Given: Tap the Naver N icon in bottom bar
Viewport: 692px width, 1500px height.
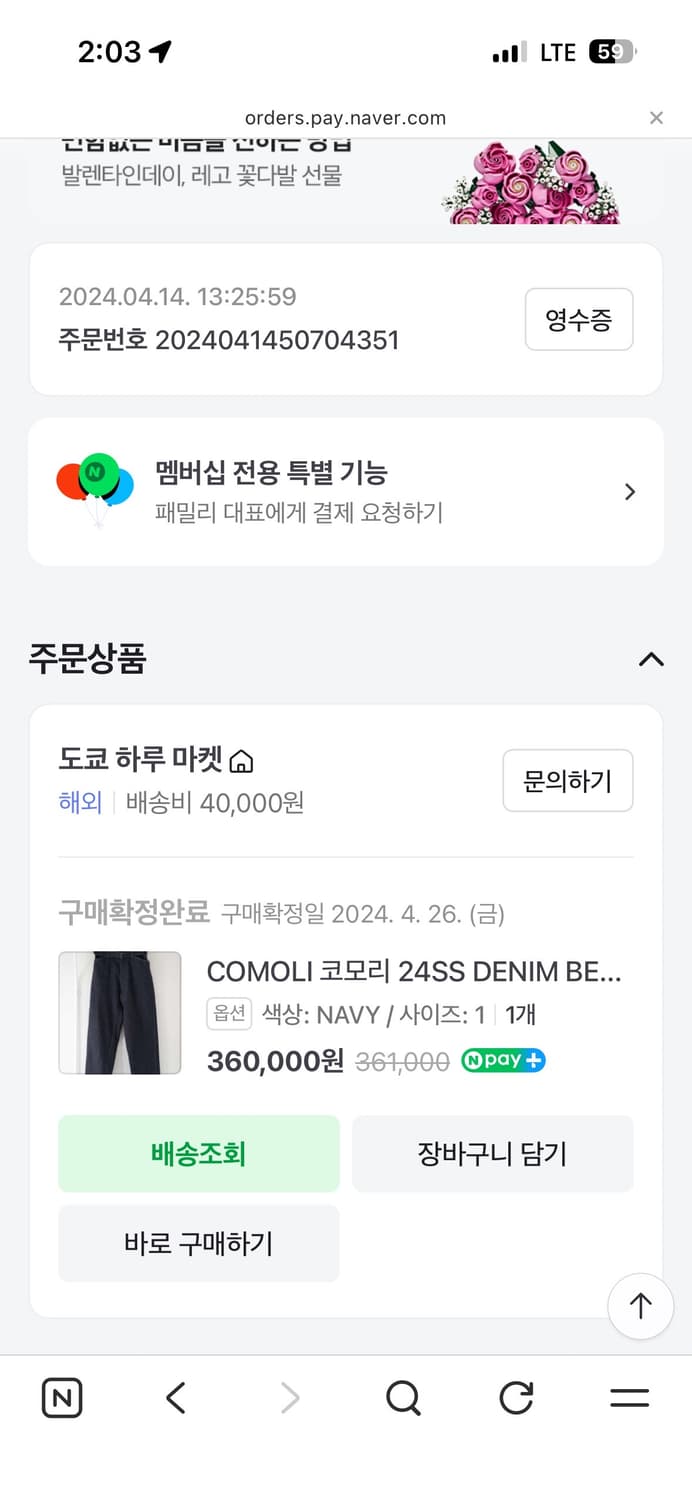Looking at the screenshot, I should coord(61,1398).
